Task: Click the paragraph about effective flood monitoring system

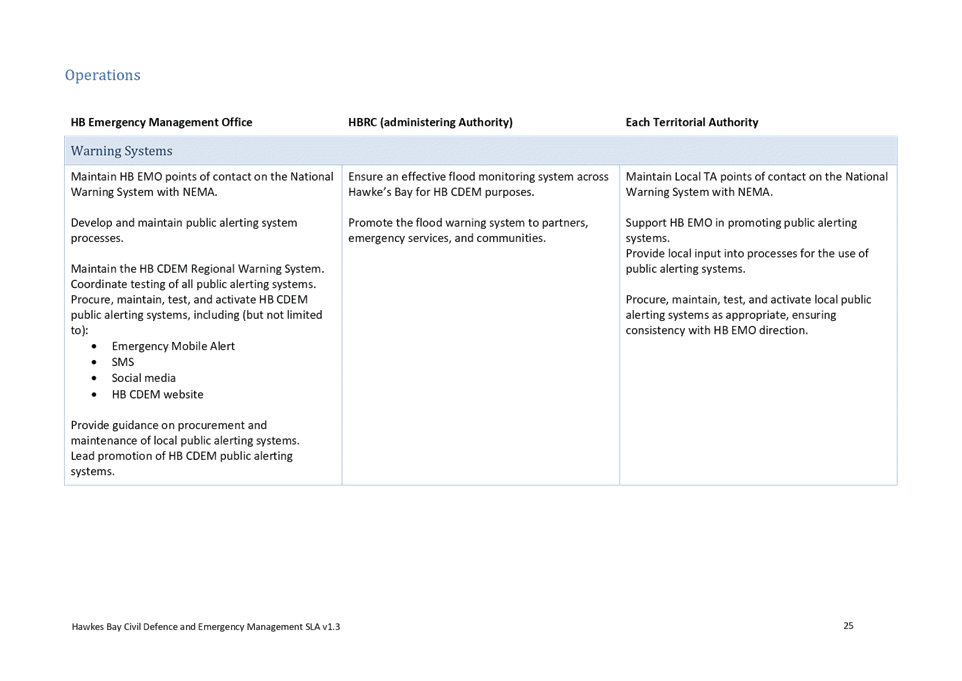Action: (477, 184)
